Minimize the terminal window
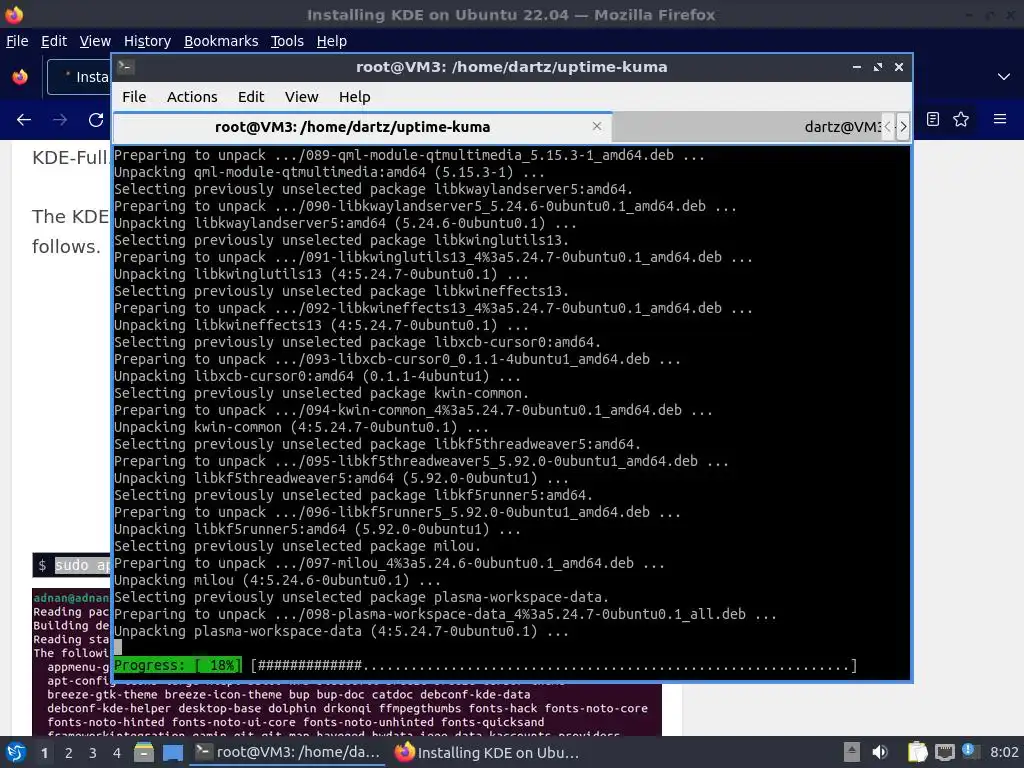 pyautogui.click(x=857, y=67)
